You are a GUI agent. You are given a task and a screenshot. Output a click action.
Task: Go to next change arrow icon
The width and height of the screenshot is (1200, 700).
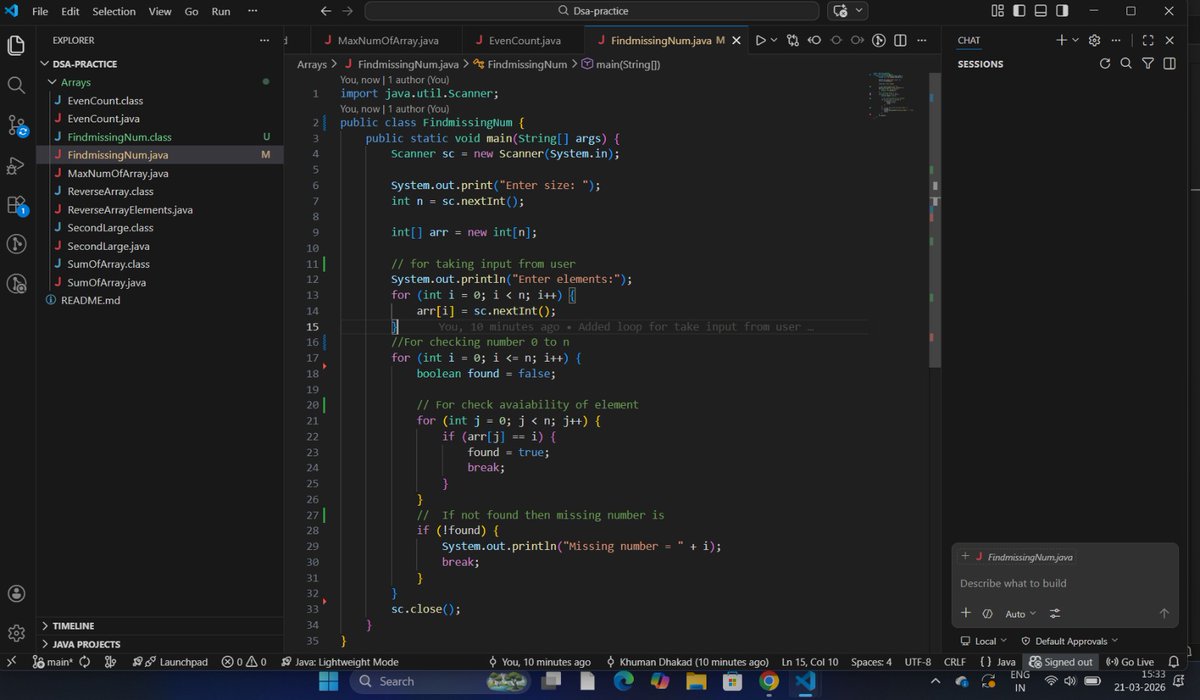coord(858,41)
